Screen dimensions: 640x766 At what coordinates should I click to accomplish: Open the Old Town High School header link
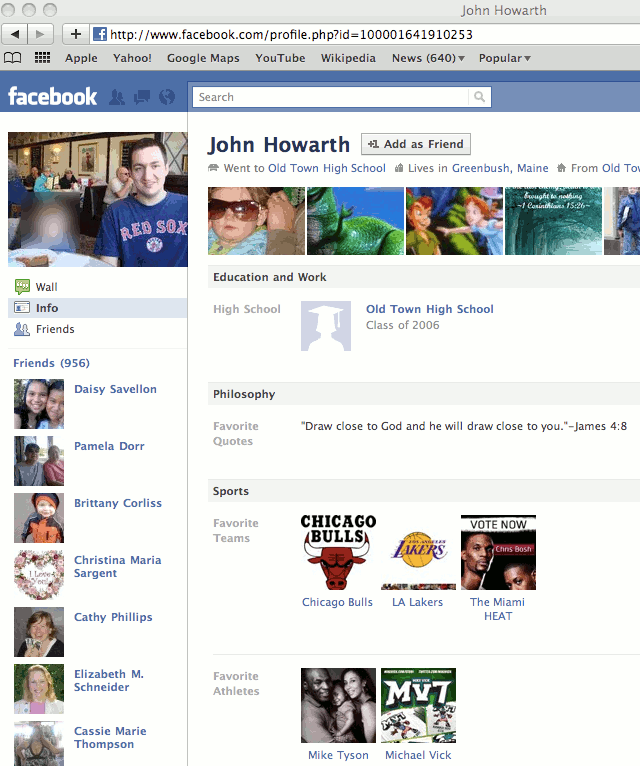327,168
